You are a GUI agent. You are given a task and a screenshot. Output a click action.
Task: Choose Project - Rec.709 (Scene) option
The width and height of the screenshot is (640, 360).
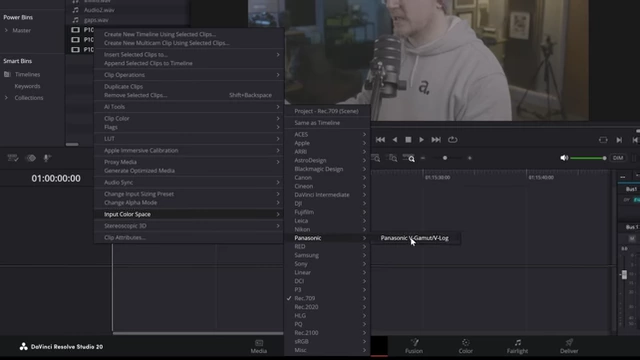coord(328,111)
